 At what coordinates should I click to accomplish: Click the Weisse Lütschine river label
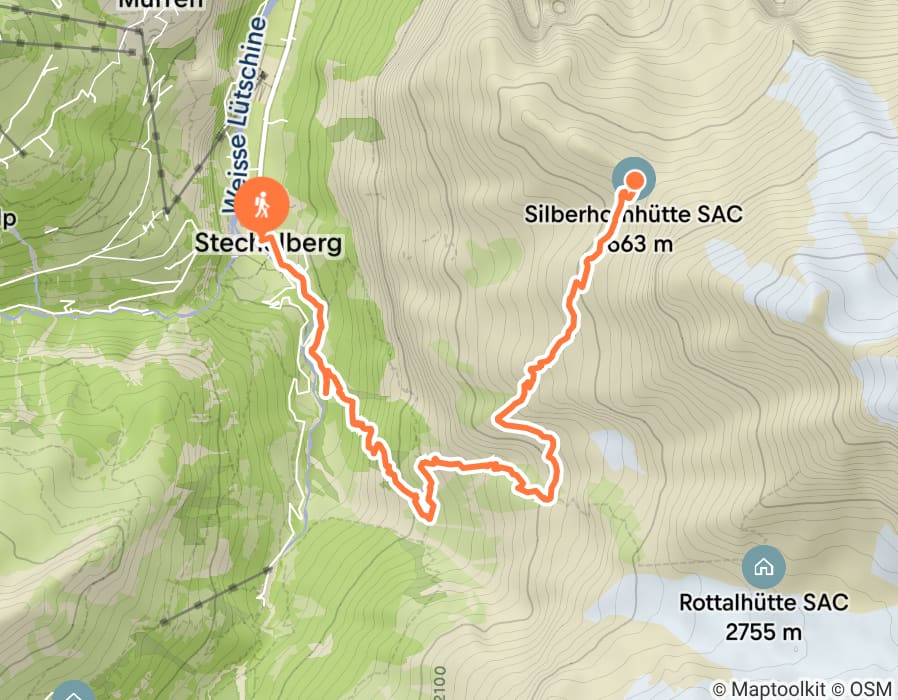[245, 115]
